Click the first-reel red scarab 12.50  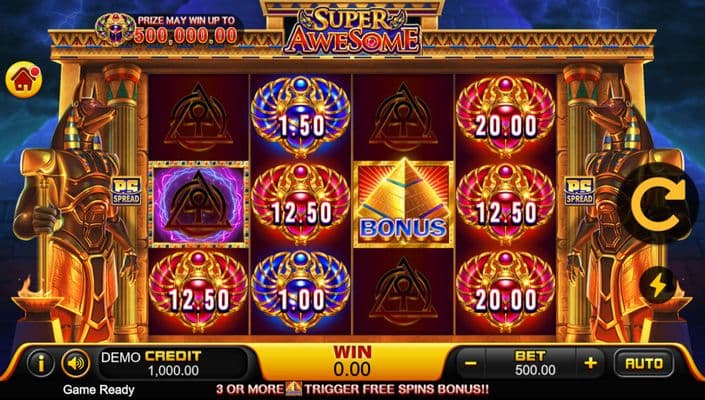[x=198, y=292]
